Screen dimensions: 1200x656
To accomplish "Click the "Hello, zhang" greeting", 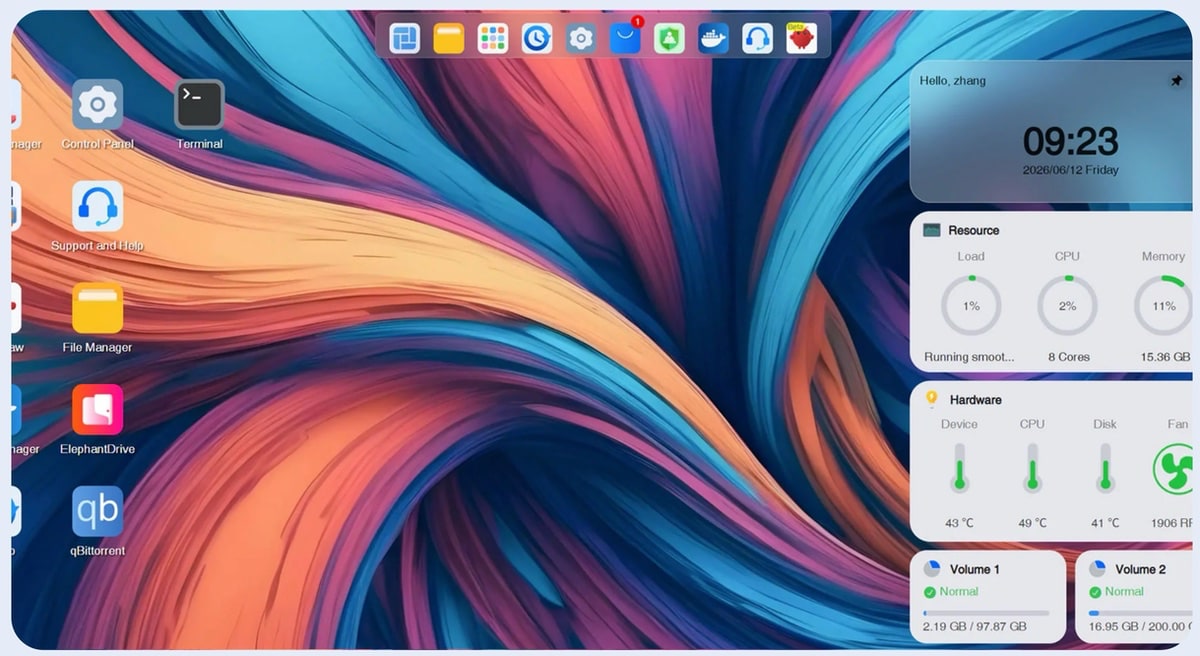I will tap(953, 81).
